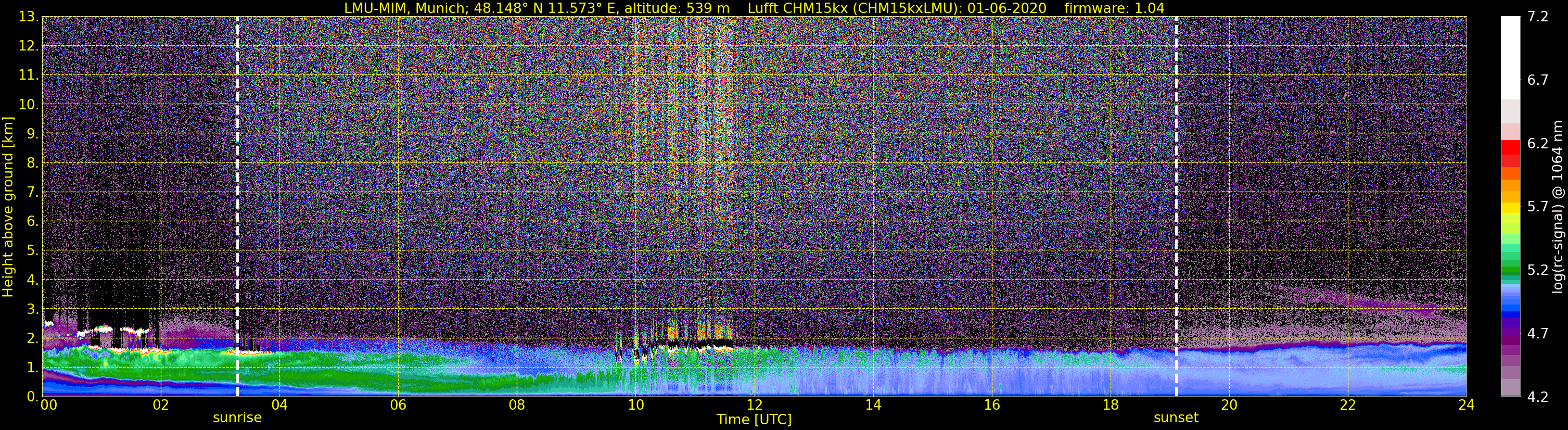Click the 4.7 value on the colorbar
This screenshot has width=1568, height=430.
pyautogui.click(x=1538, y=333)
